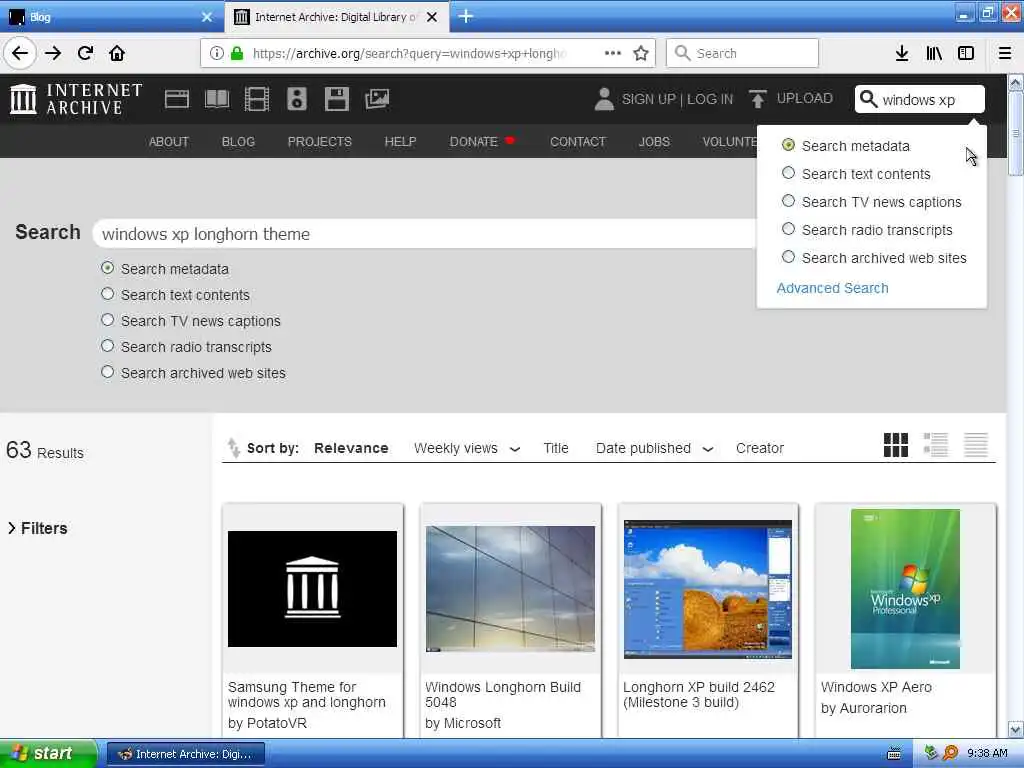Open the downloads arrow in the toolbar

pos(902,54)
